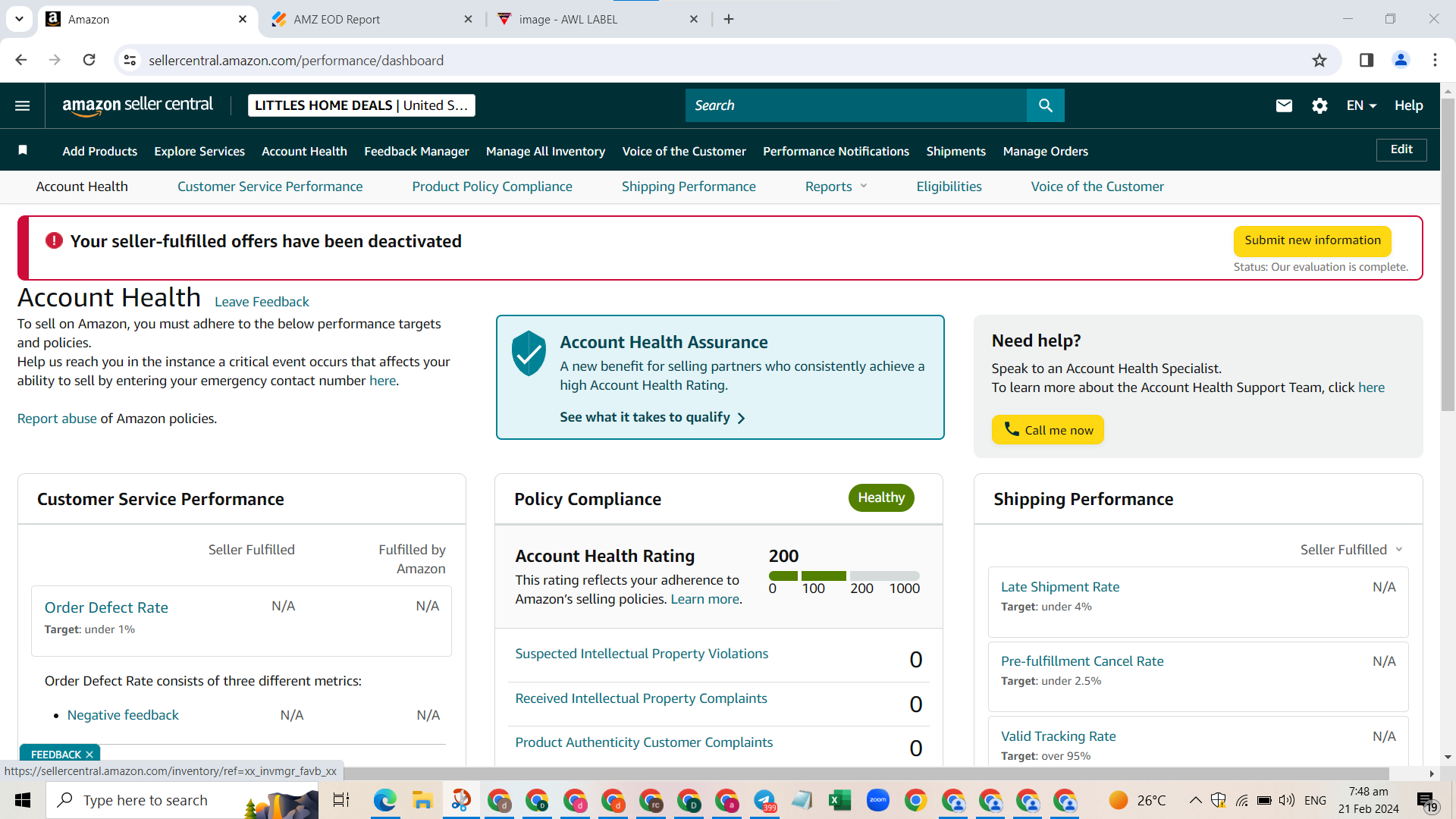Click the Seller Central search field

click(856, 105)
